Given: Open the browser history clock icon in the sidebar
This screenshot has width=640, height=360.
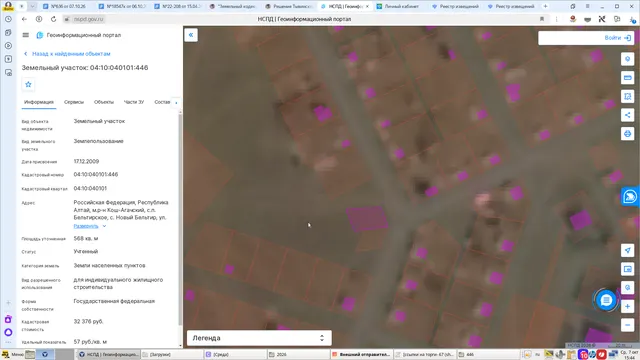Looking at the screenshot, I should [x=8, y=19].
